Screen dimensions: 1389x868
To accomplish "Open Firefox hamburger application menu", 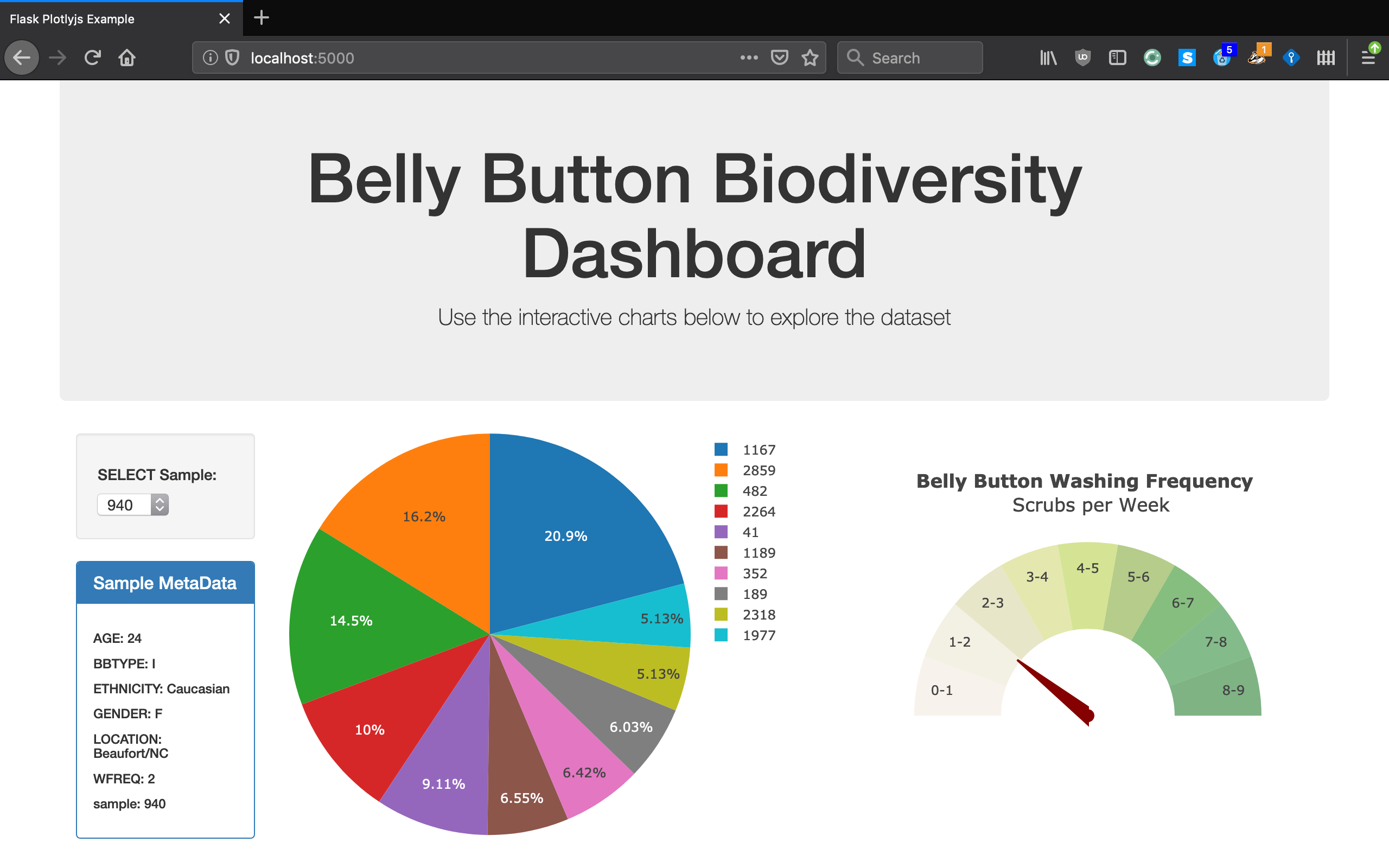I will click(x=1368, y=58).
